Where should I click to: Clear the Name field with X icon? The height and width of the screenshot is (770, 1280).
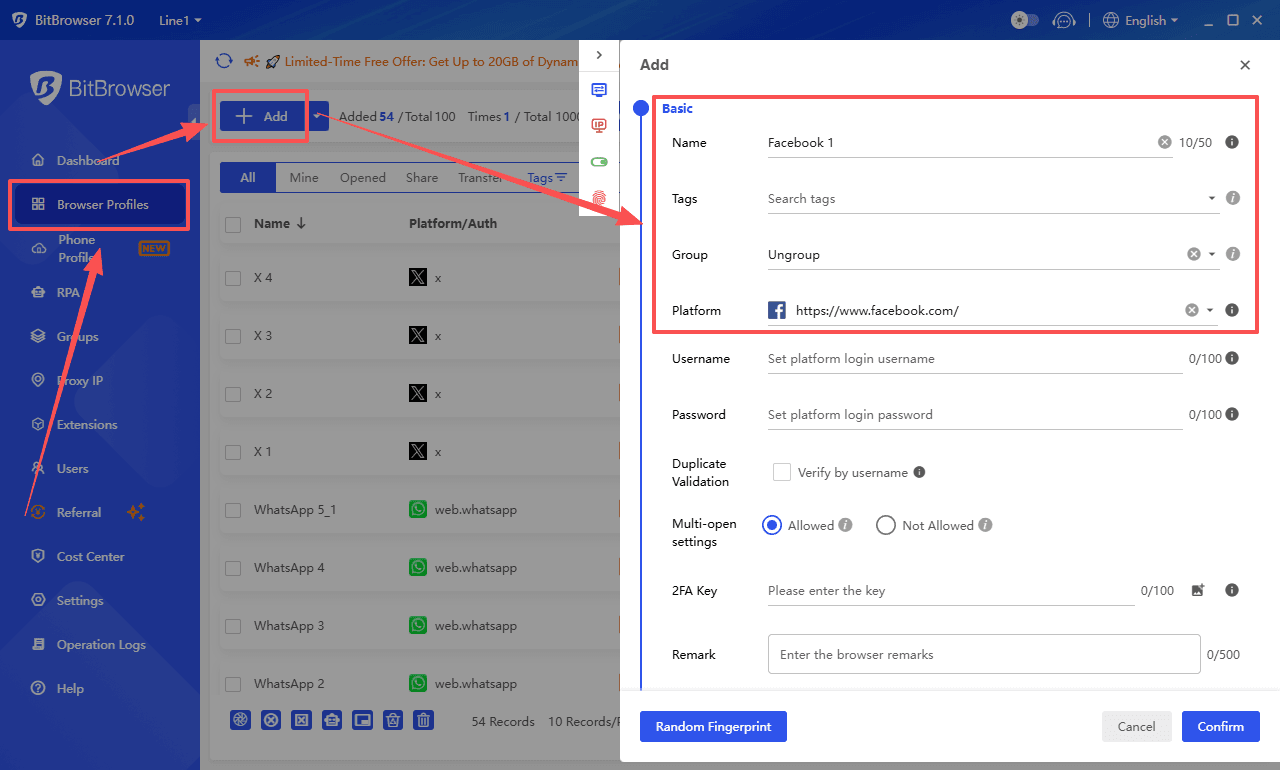click(x=1164, y=143)
